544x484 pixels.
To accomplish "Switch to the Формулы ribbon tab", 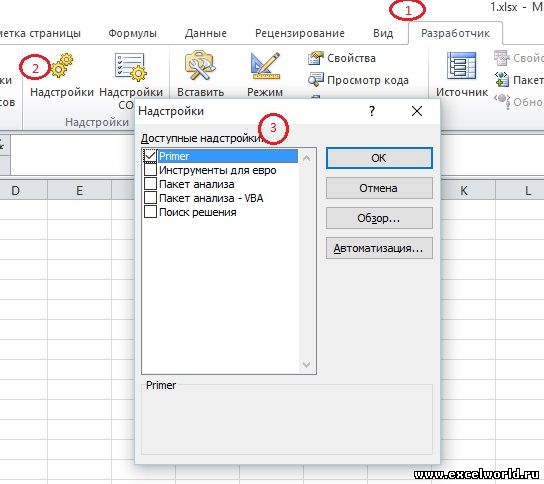I will point(133,33).
